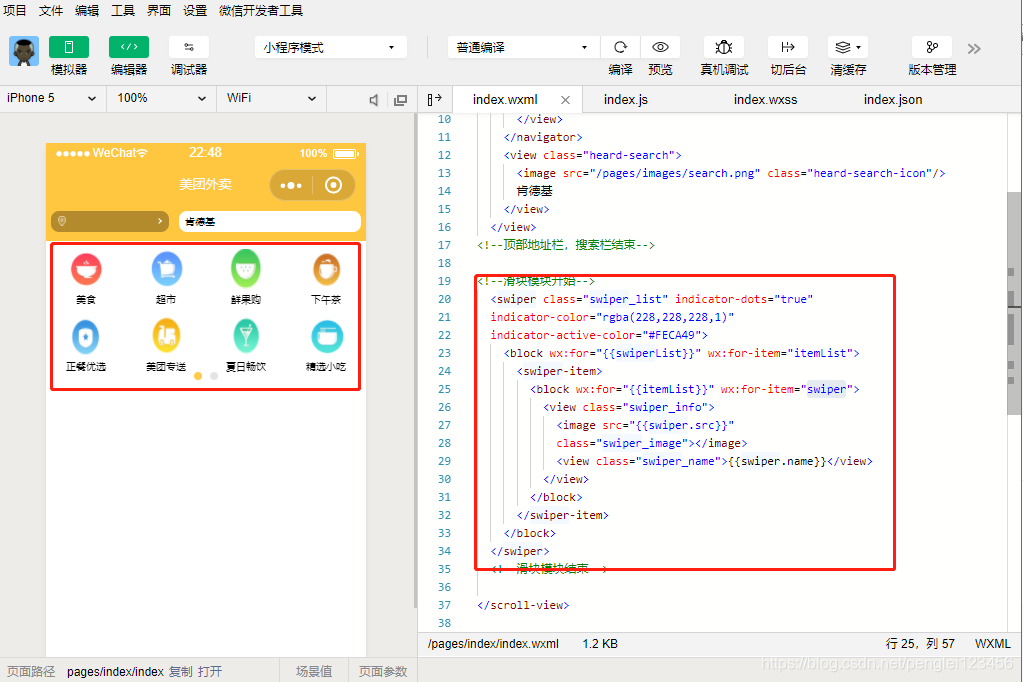The height and width of the screenshot is (682, 1023).
Task: Open the mini program mode dropdown
Action: click(330, 47)
